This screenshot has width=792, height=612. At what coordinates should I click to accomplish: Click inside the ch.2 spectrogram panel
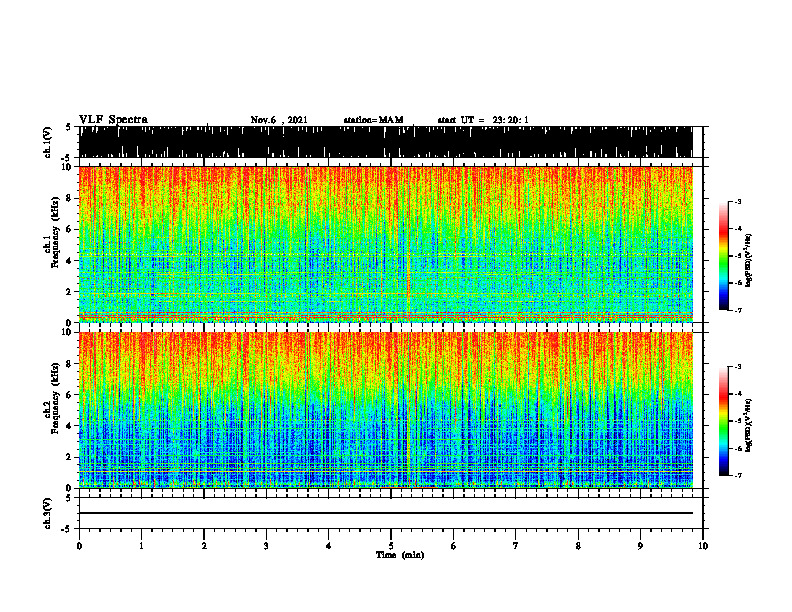coord(386,410)
